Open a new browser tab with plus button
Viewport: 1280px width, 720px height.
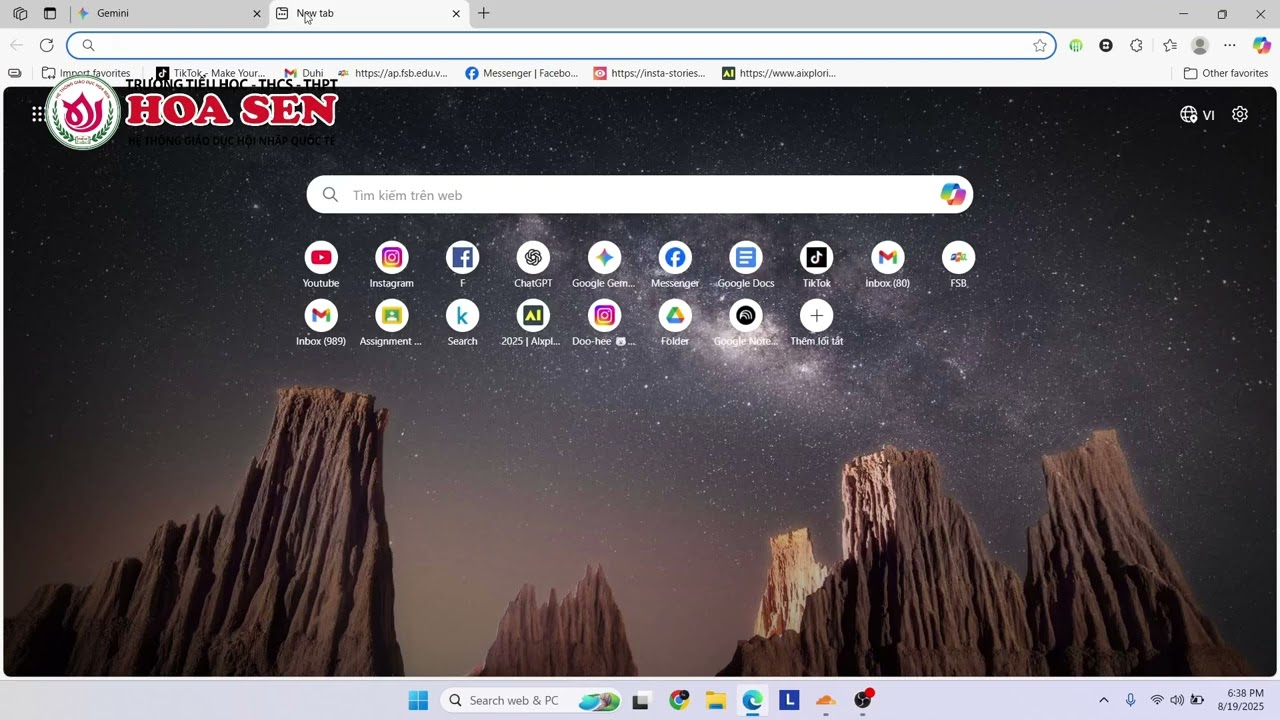point(484,13)
